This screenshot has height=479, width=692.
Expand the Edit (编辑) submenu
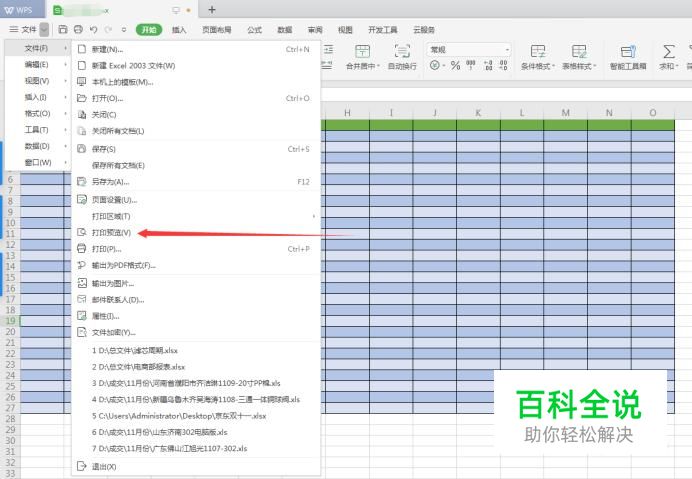pyautogui.click(x=37, y=65)
